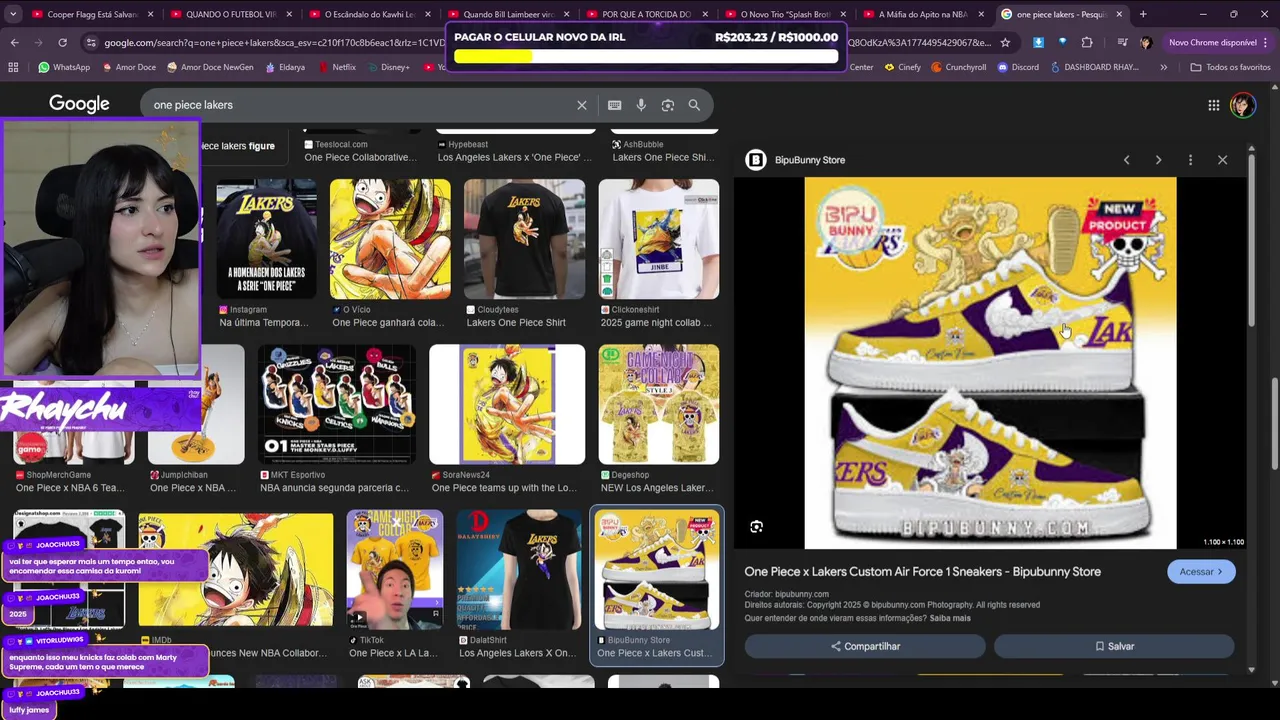The width and height of the screenshot is (1280, 720).
Task: Go to the Google logo homepage
Action: (79, 104)
